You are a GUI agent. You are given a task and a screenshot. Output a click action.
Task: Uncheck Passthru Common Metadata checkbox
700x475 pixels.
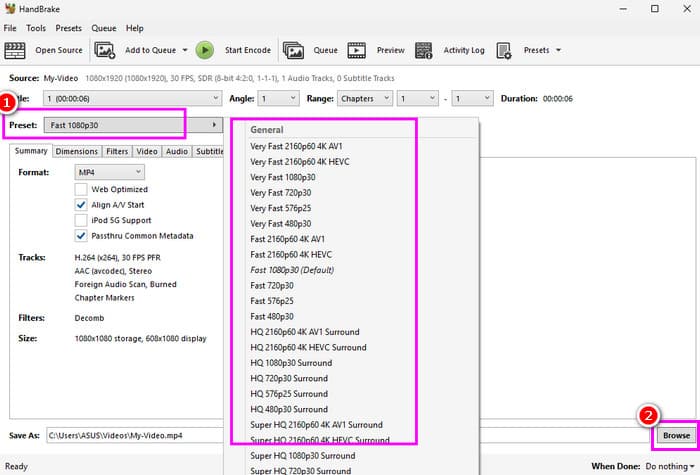coord(81,236)
